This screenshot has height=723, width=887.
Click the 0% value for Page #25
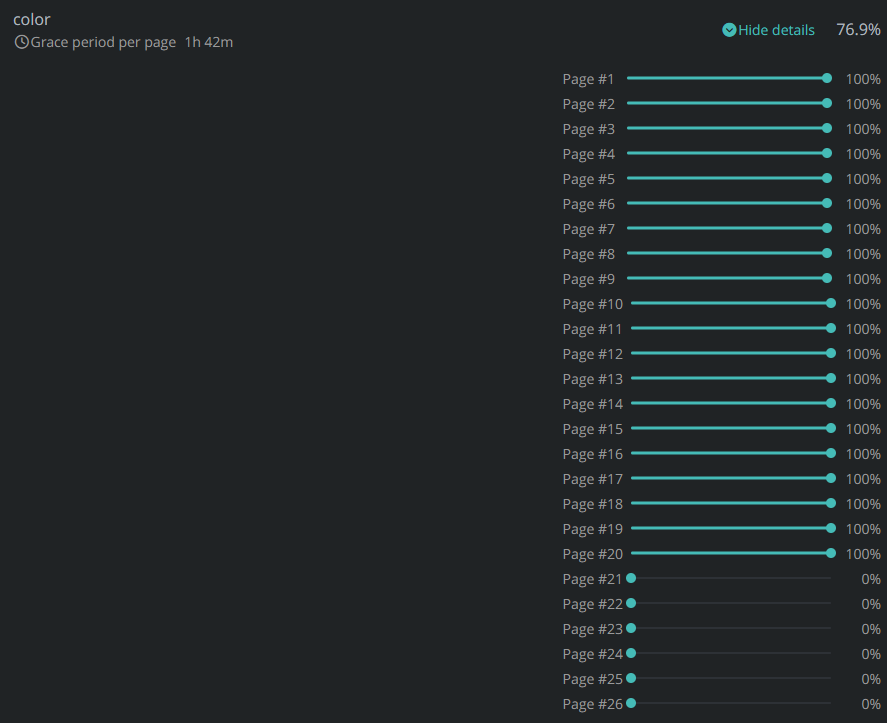[x=871, y=679]
